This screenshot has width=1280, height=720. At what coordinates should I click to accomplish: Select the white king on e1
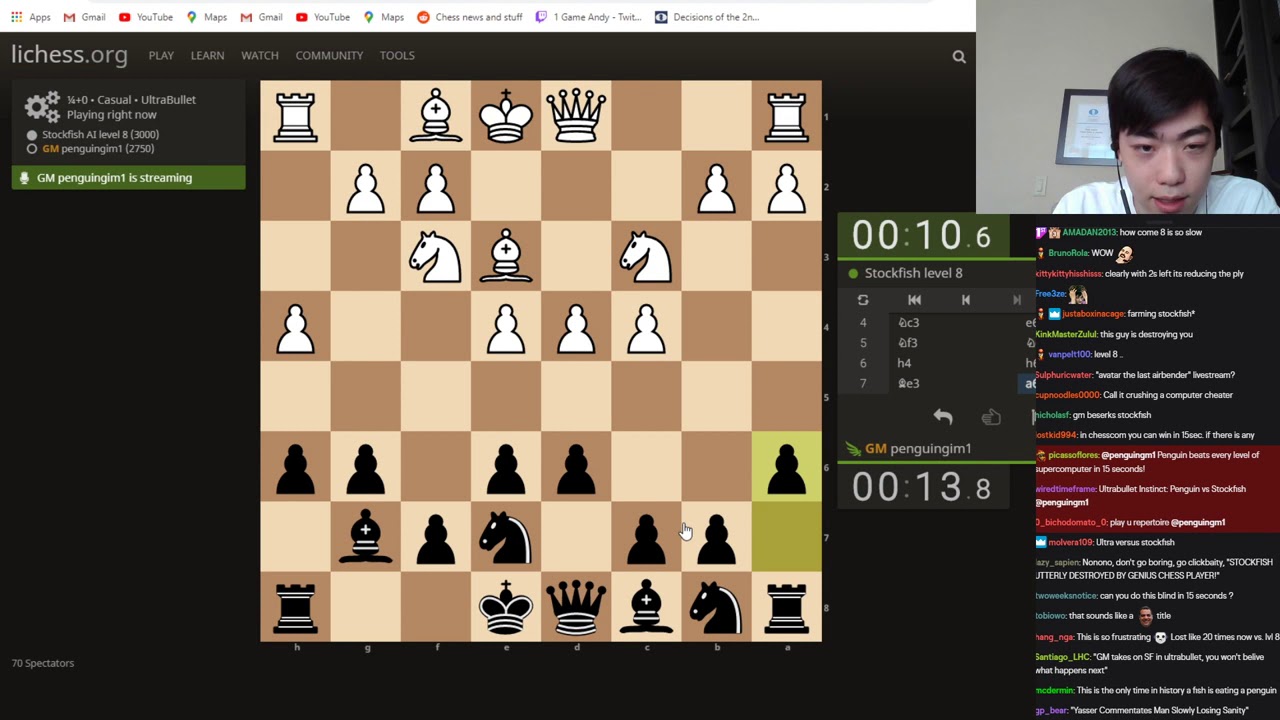tap(506, 116)
